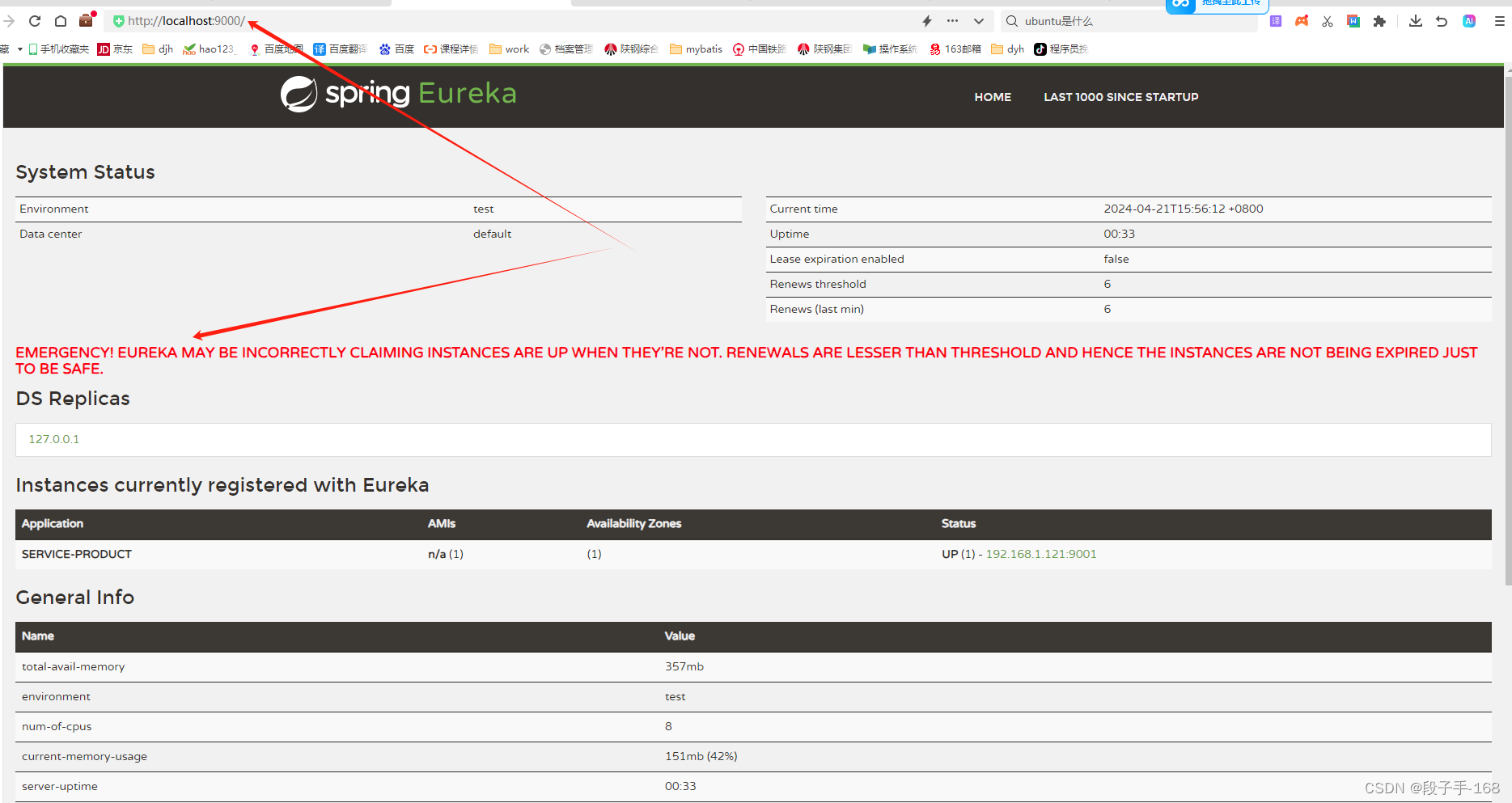
Task: Open the hao123 bookmark
Action: tap(209, 49)
